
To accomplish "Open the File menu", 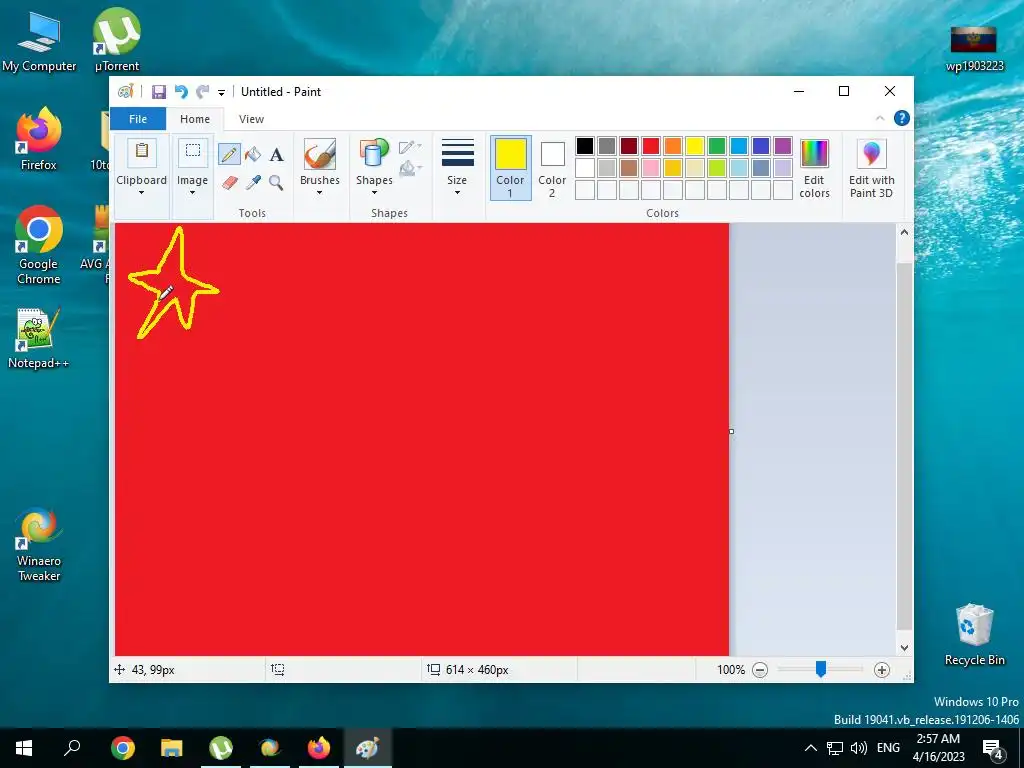I will click(138, 119).
